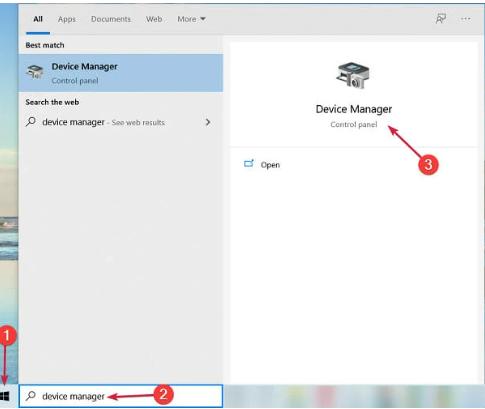Expand the More filter dropdown
The image size is (485, 409).
pyautogui.click(x=191, y=19)
